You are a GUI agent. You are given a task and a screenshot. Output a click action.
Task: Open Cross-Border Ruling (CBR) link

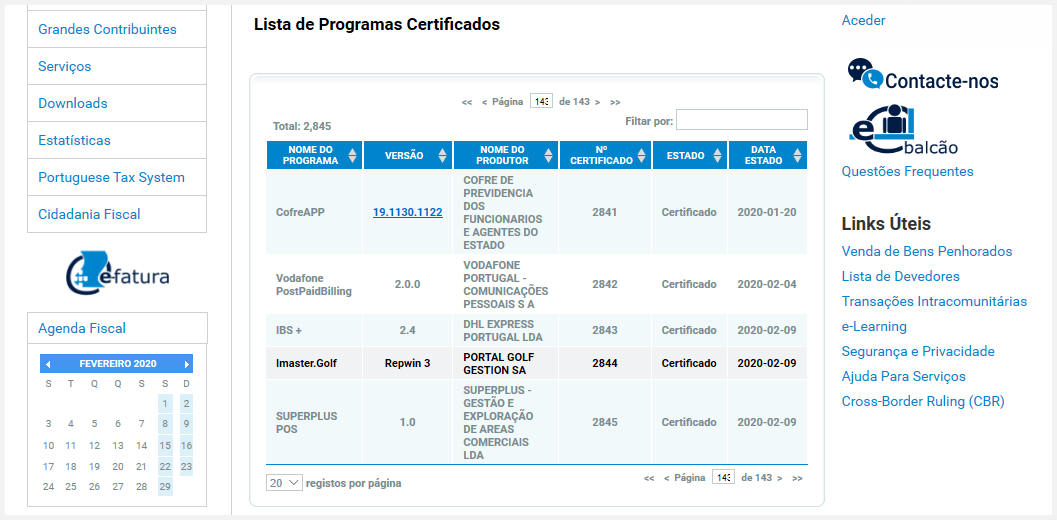point(923,401)
